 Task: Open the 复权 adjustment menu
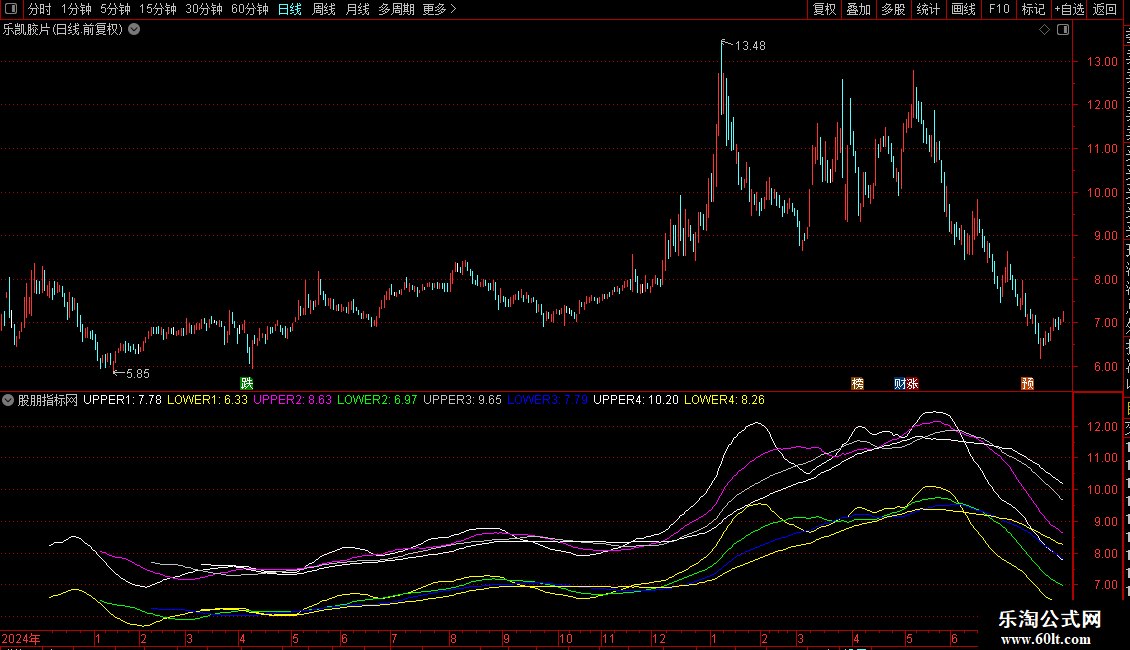[824, 9]
